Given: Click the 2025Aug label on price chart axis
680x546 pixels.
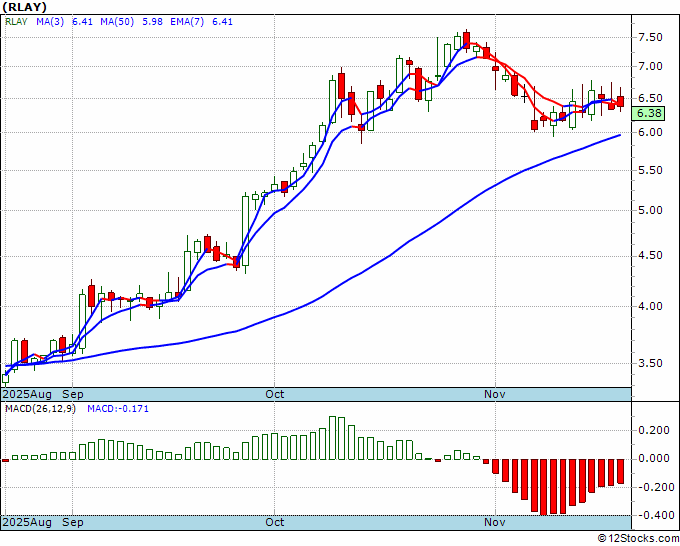Looking at the screenshot, I should pos(27,394).
